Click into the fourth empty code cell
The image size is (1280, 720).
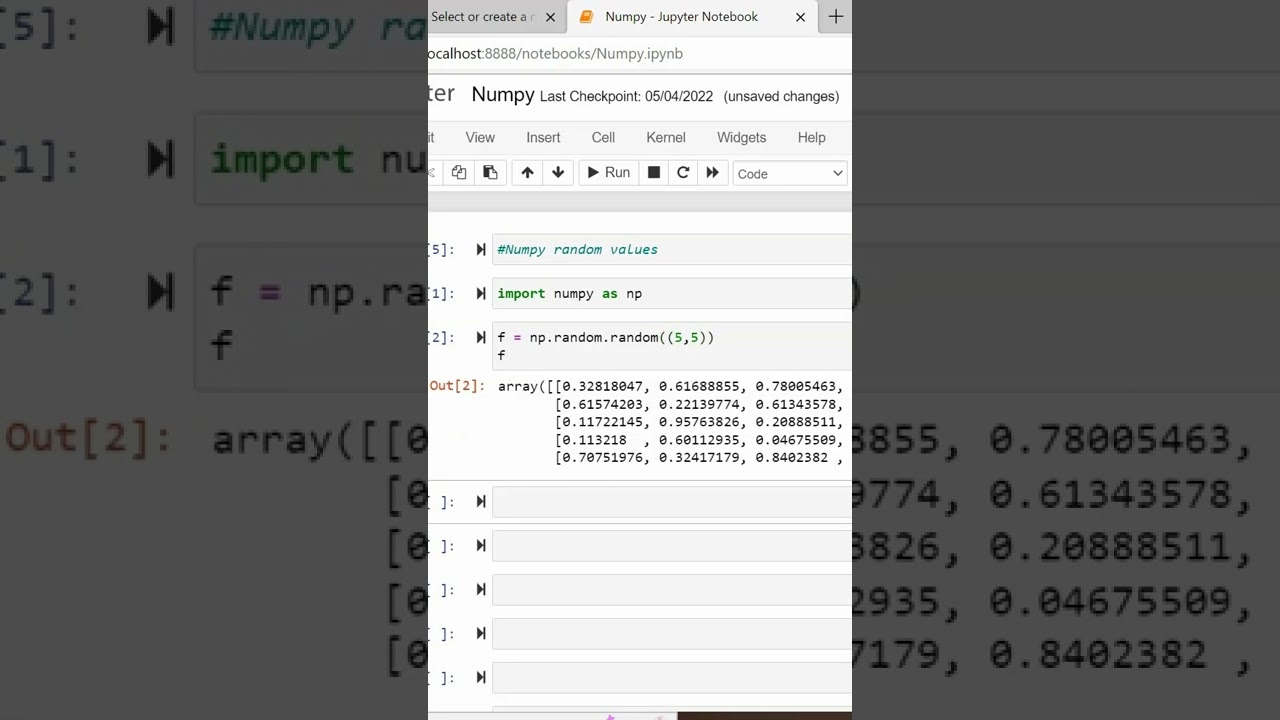click(x=672, y=634)
